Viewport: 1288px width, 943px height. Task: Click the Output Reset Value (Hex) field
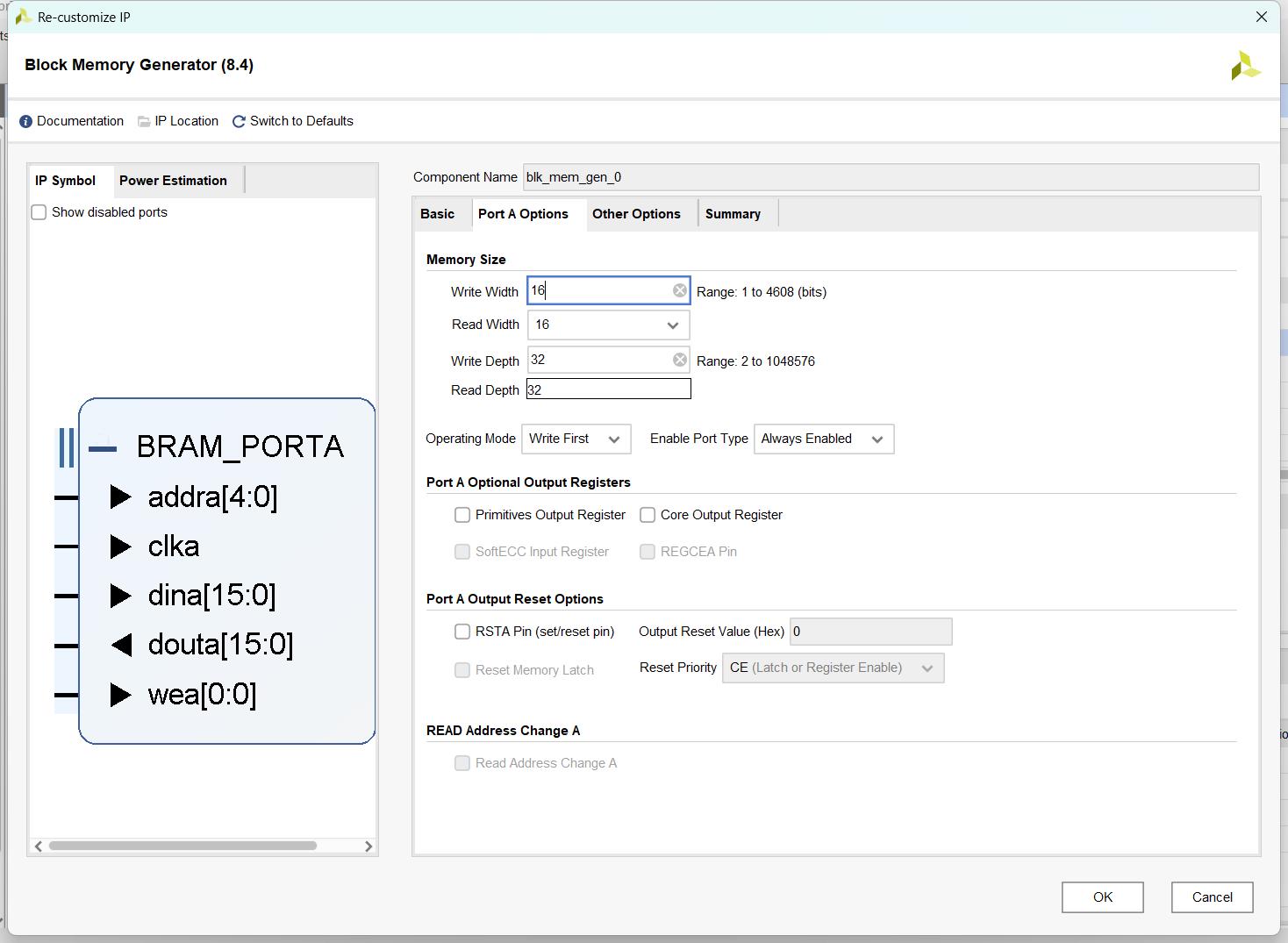(870, 632)
